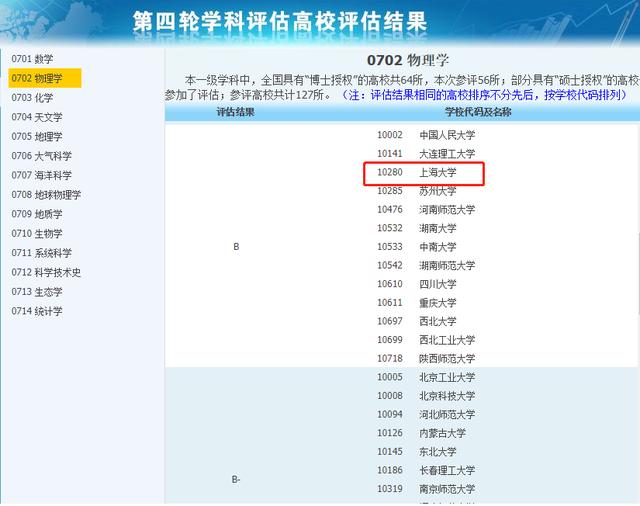Click the 评估结果 column header
The width and height of the screenshot is (640, 506).
[x=236, y=112]
